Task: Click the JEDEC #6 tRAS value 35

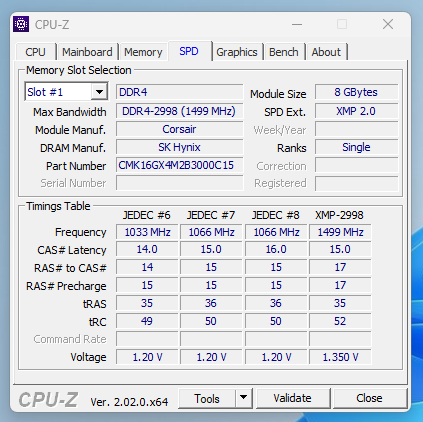Action: (147, 303)
